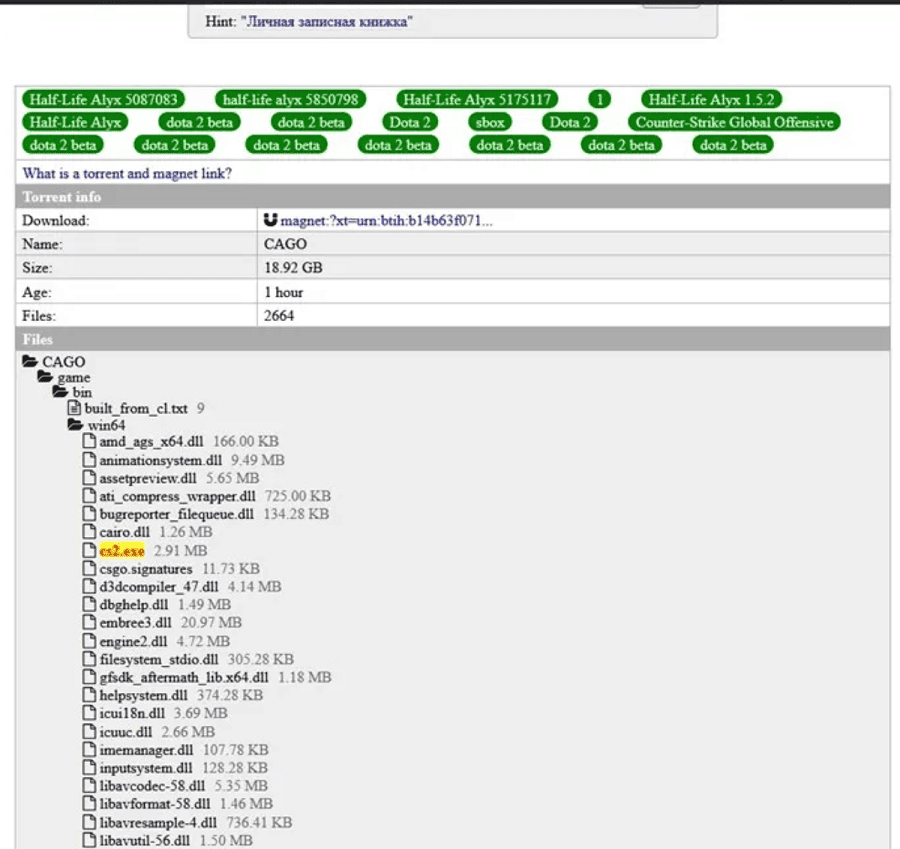900x849 pixels.
Task: Open the Half-Life Alyx 5087083 tag
Action: coord(104,100)
